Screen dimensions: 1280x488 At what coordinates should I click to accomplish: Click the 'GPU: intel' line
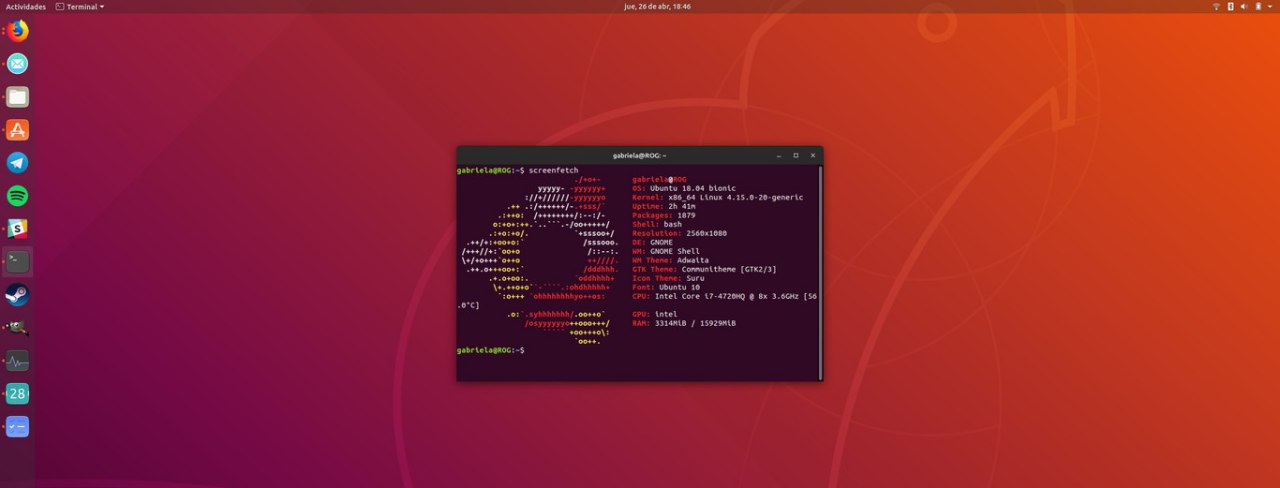pos(655,314)
